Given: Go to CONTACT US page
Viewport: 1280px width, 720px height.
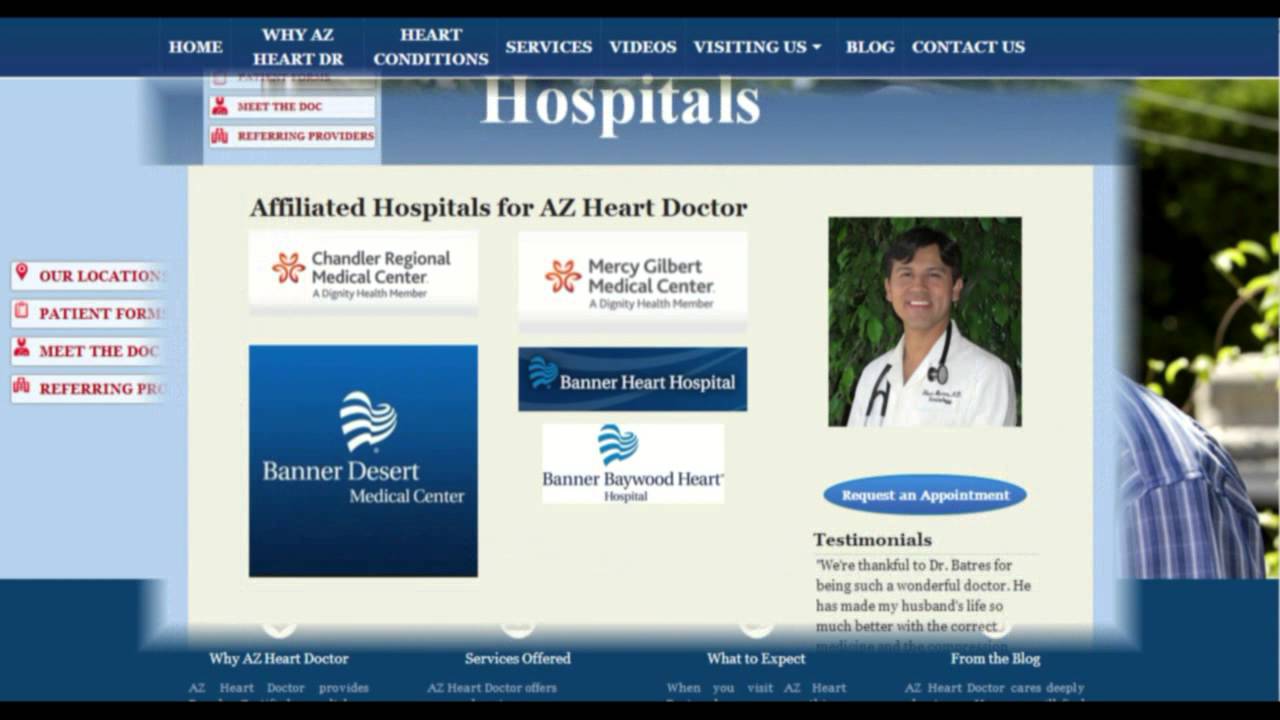Looking at the screenshot, I should click(x=968, y=47).
